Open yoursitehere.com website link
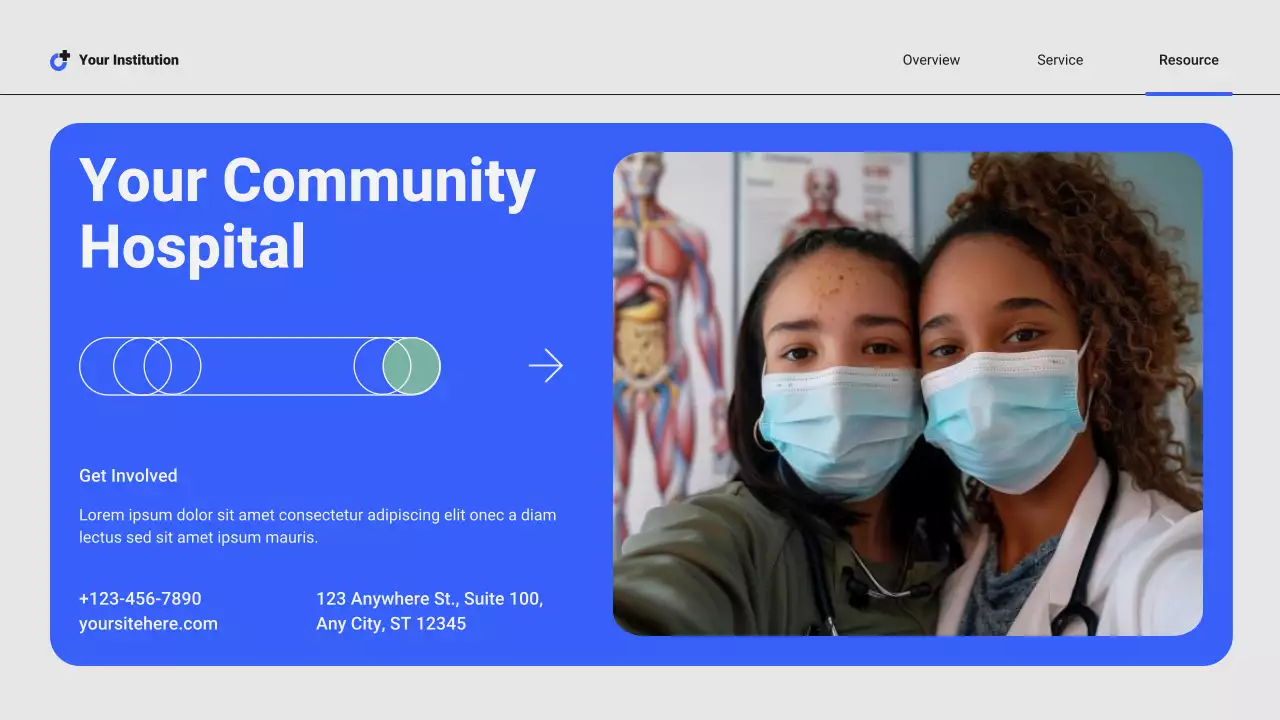This screenshot has width=1280, height=720. click(148, 623)
